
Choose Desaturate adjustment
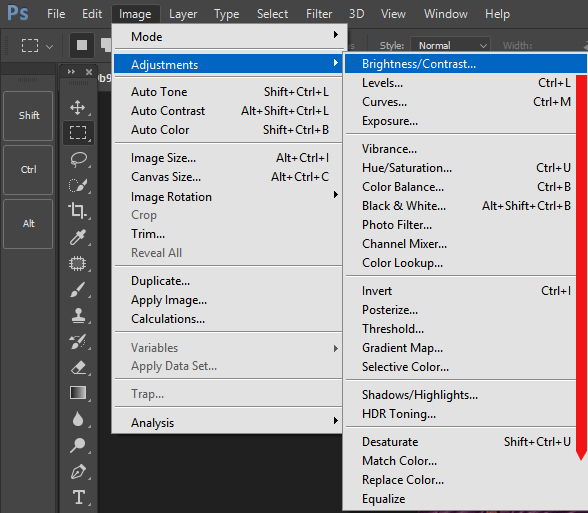coord(460,442)
